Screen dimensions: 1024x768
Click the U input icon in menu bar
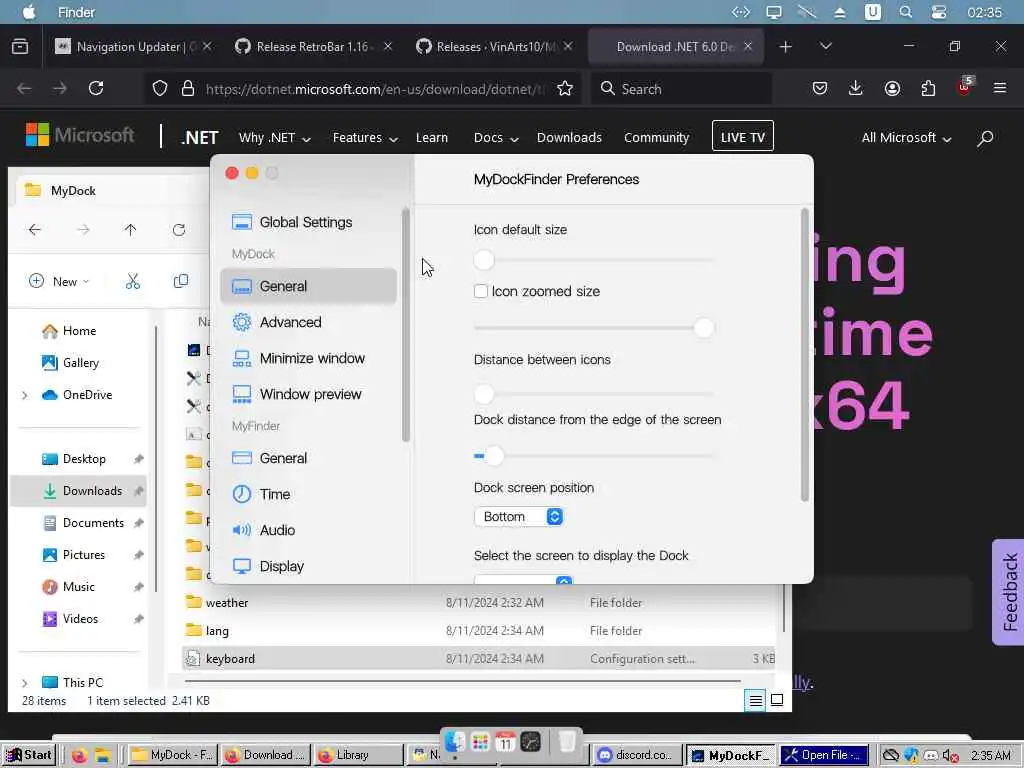click(872, 12)
